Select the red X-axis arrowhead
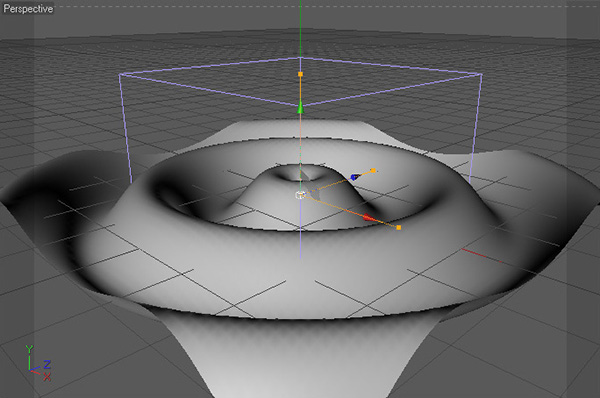This screenshot has height=398, width=600. point(368,217)
